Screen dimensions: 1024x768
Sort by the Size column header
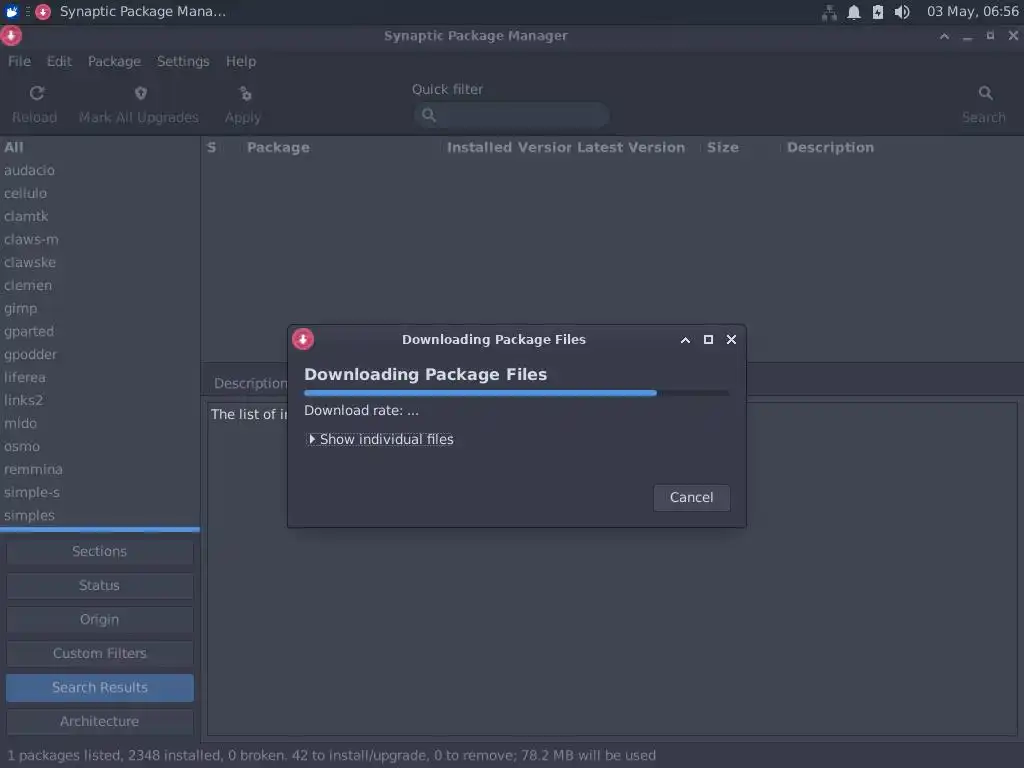click(x=723, y=148)
